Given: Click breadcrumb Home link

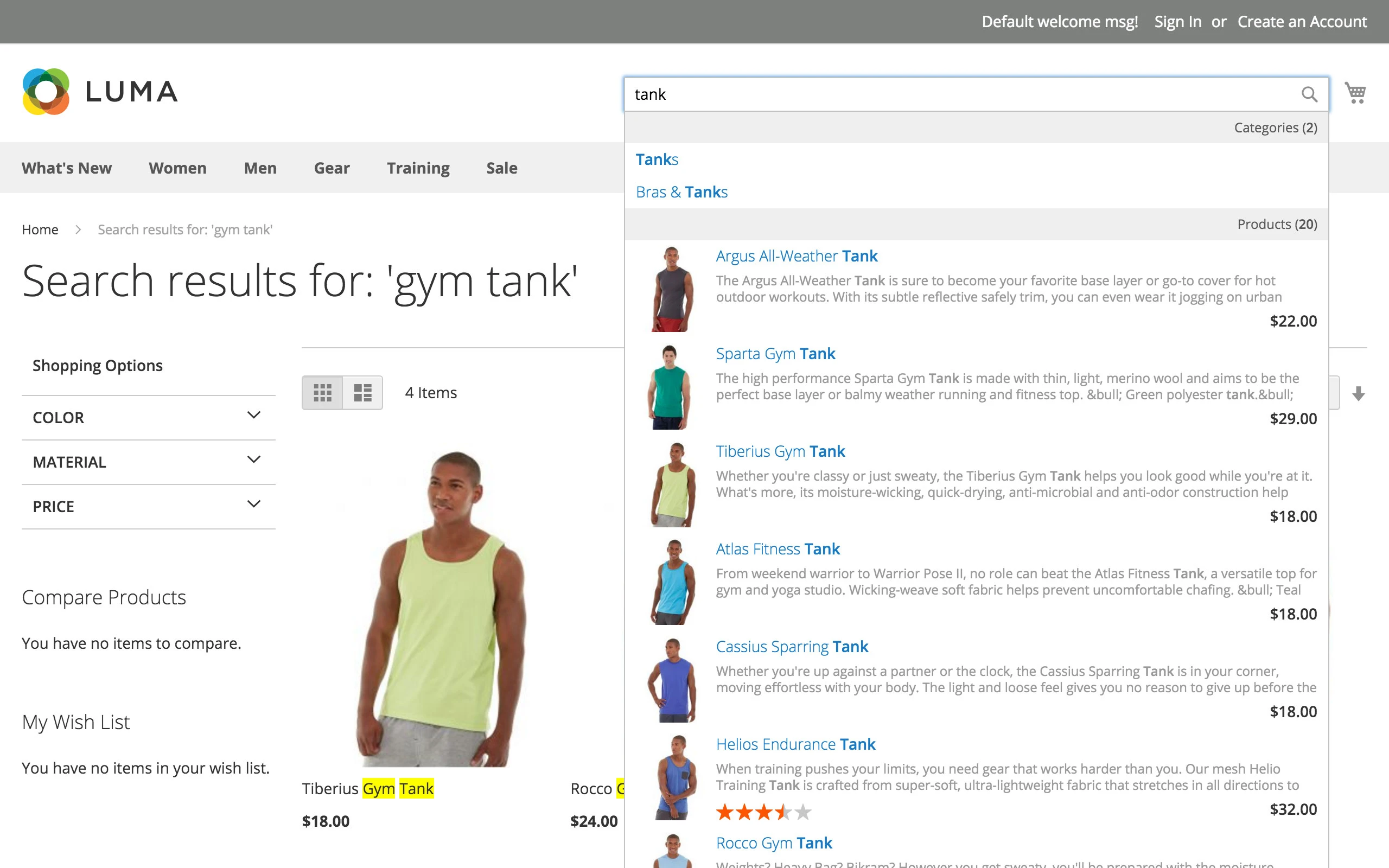Looking at the screenshot, I should (40, 229).
